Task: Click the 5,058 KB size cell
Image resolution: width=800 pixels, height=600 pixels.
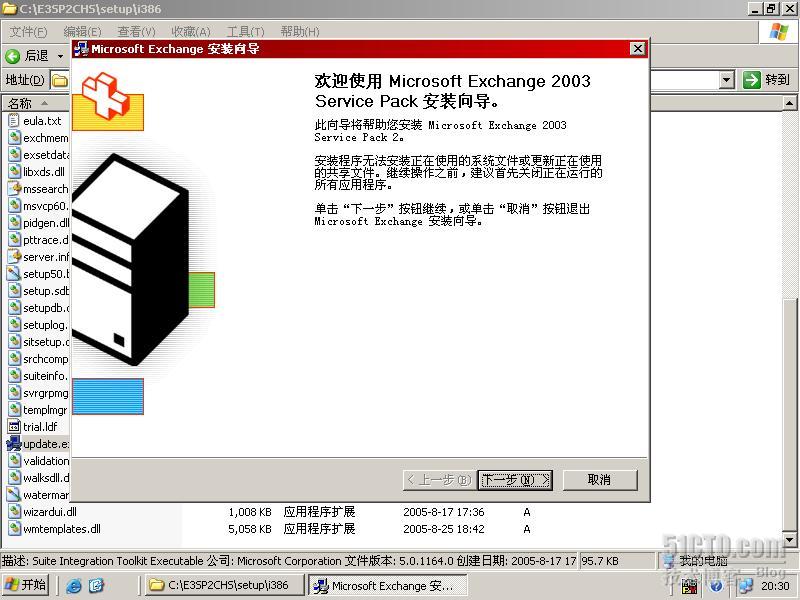Action: (250, 529)
